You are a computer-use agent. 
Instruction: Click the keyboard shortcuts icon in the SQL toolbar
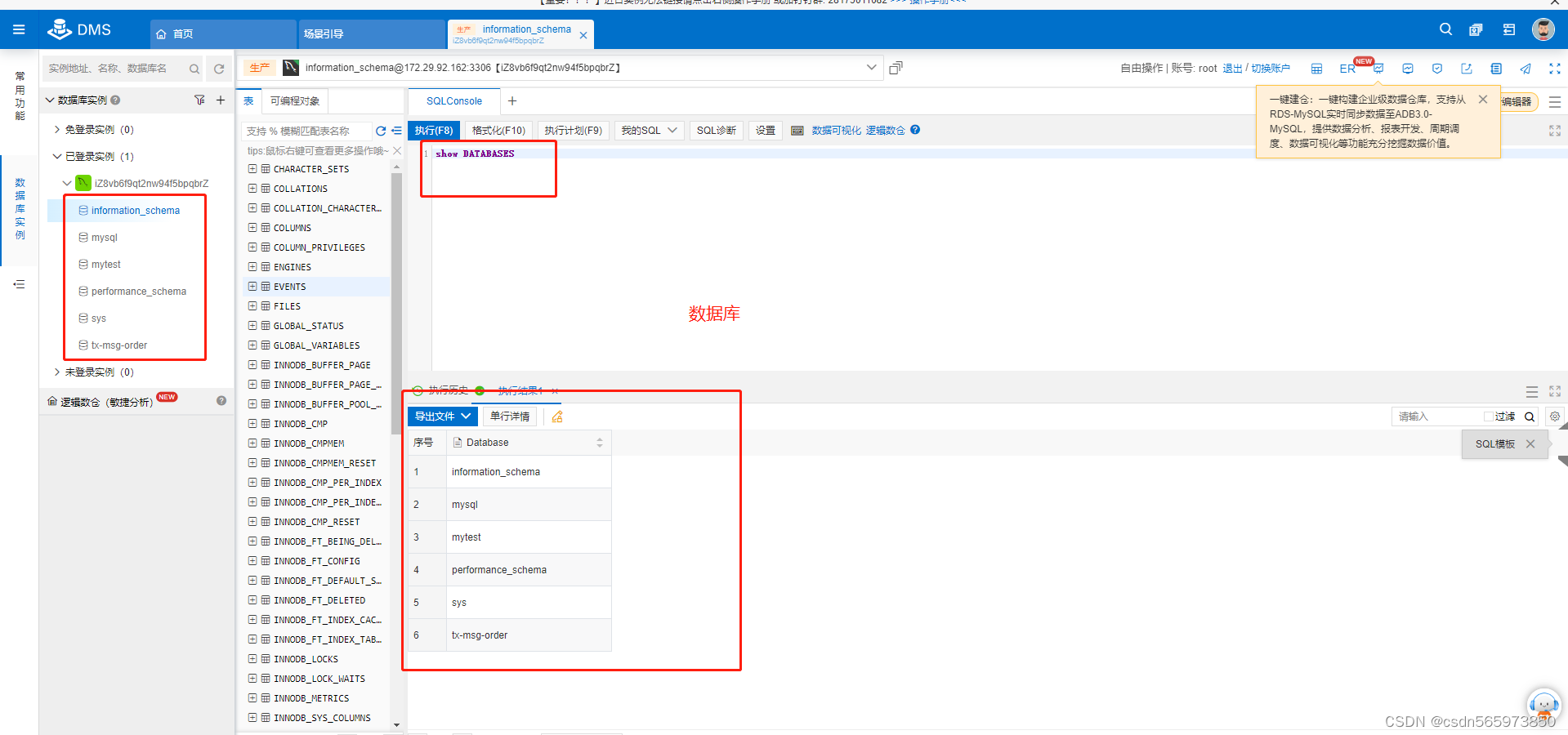[x=797, y=131]
